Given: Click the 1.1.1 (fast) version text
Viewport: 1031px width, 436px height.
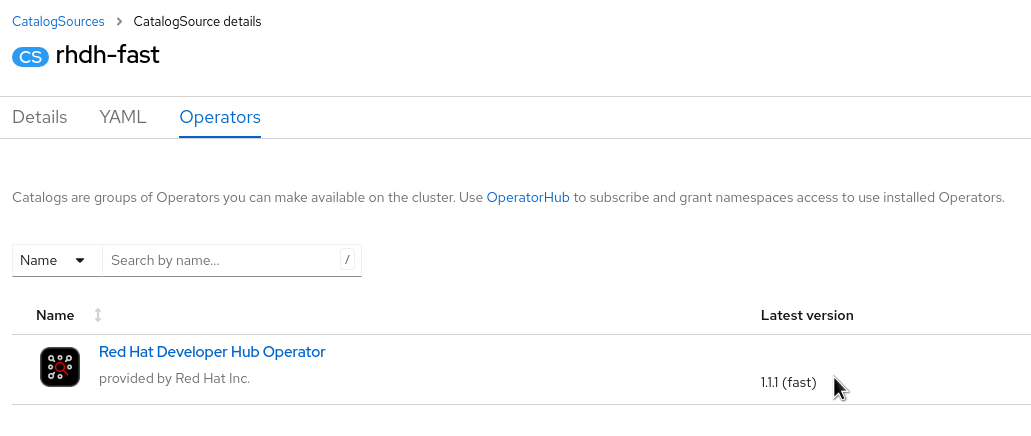Looking at the screenshot, I should click(x=789, y=382).
